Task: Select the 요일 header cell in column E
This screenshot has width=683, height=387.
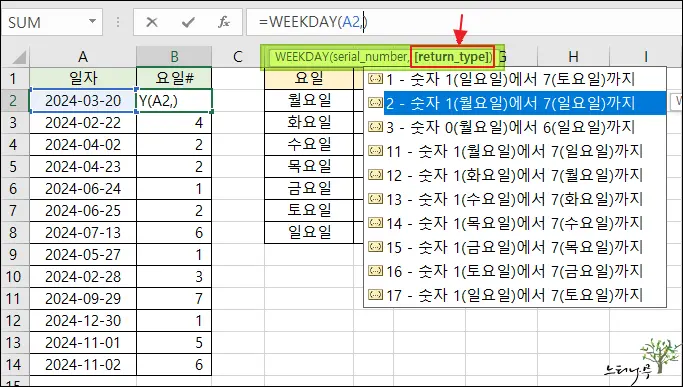Action: [309, 78]
